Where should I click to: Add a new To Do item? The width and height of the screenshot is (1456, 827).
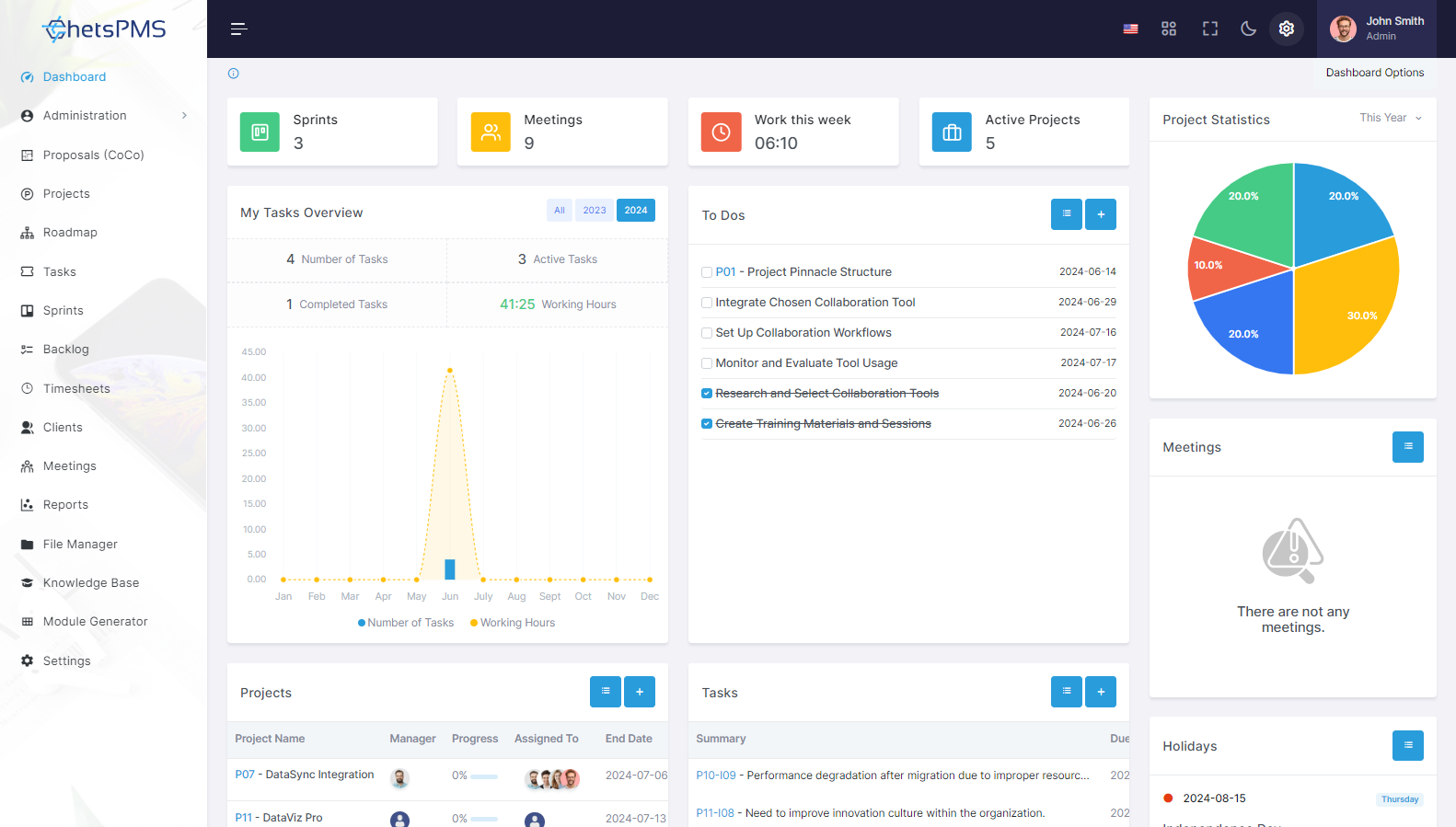[1101, 214]
